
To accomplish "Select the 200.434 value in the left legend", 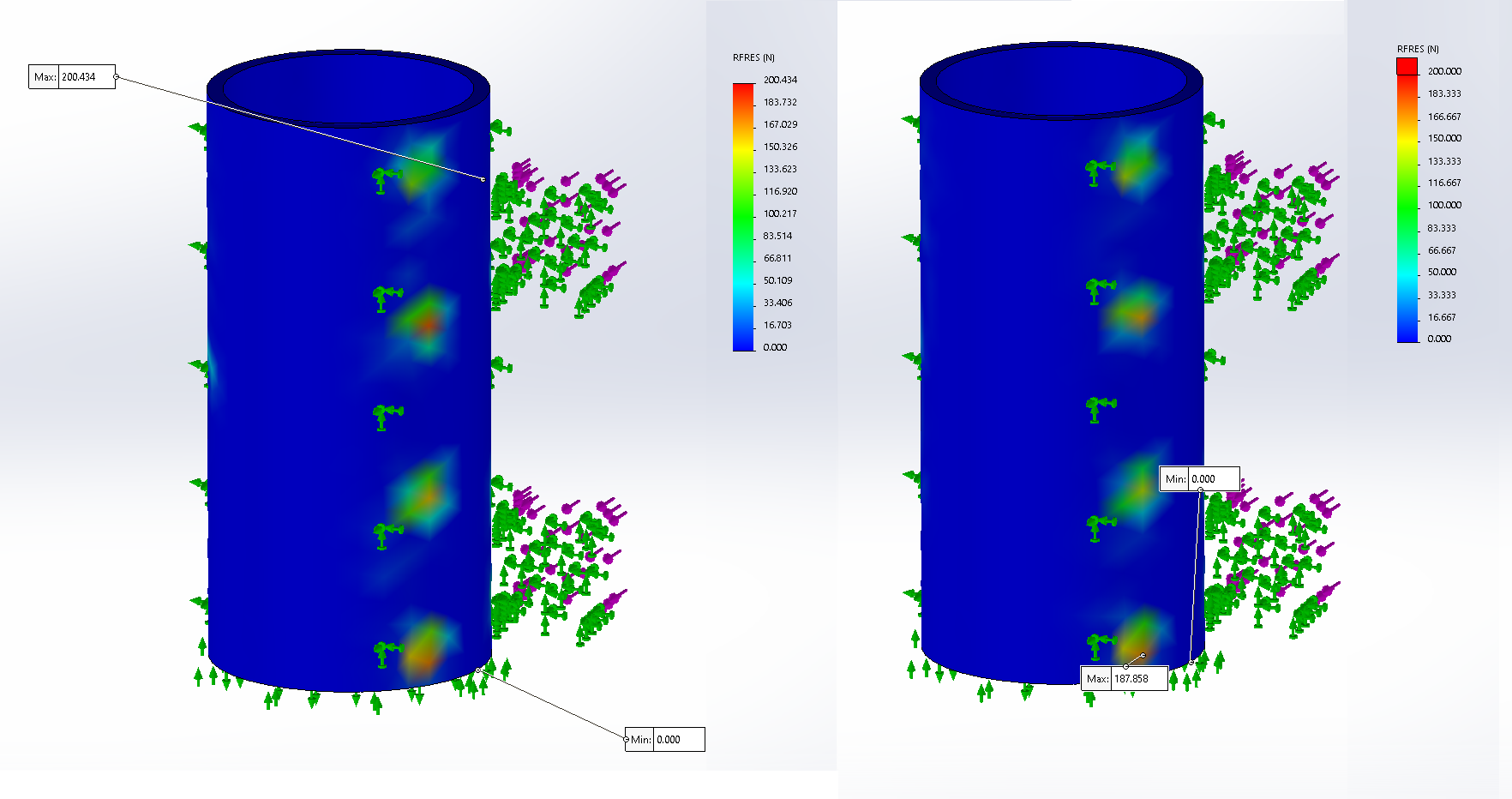I will pos(780,80).
